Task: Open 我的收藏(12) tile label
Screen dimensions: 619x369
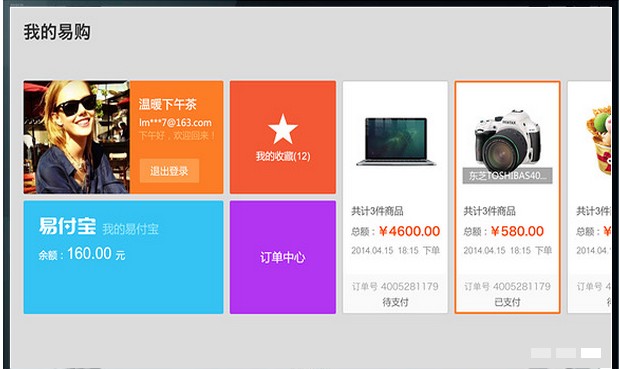Action: 283,156
